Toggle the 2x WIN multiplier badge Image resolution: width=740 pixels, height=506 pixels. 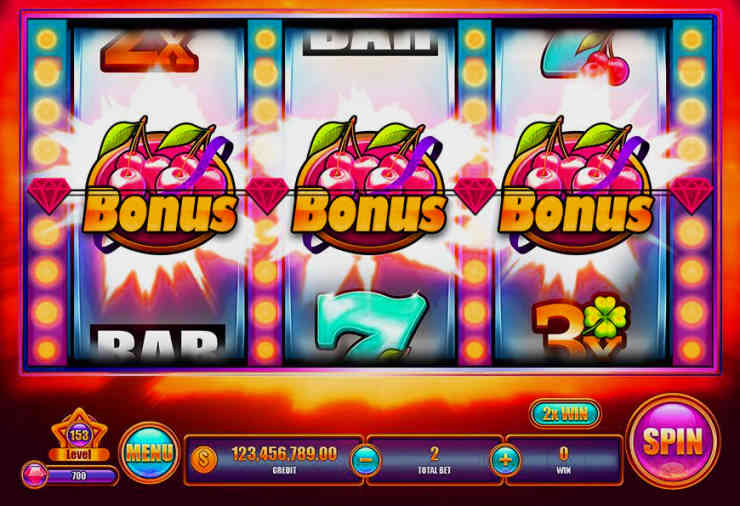(565, 414)
